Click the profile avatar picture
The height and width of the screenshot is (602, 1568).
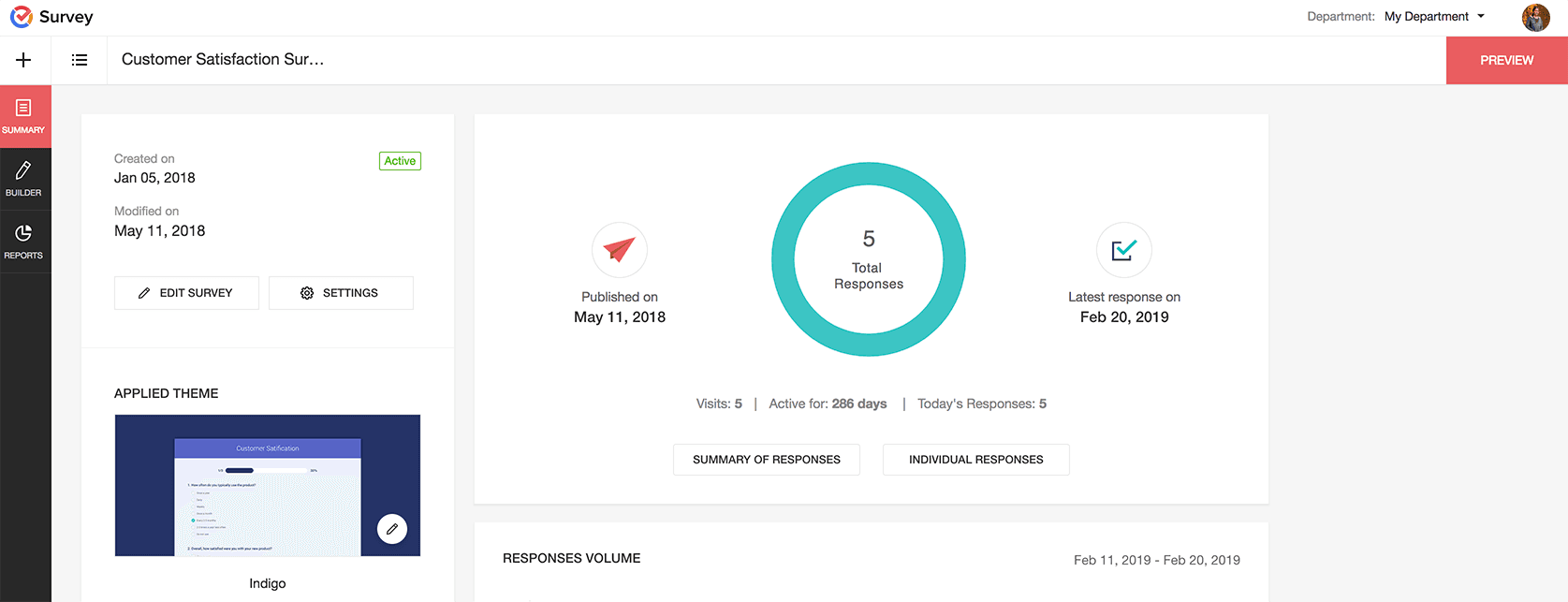pyautogui.click(x=1536, y=17)
